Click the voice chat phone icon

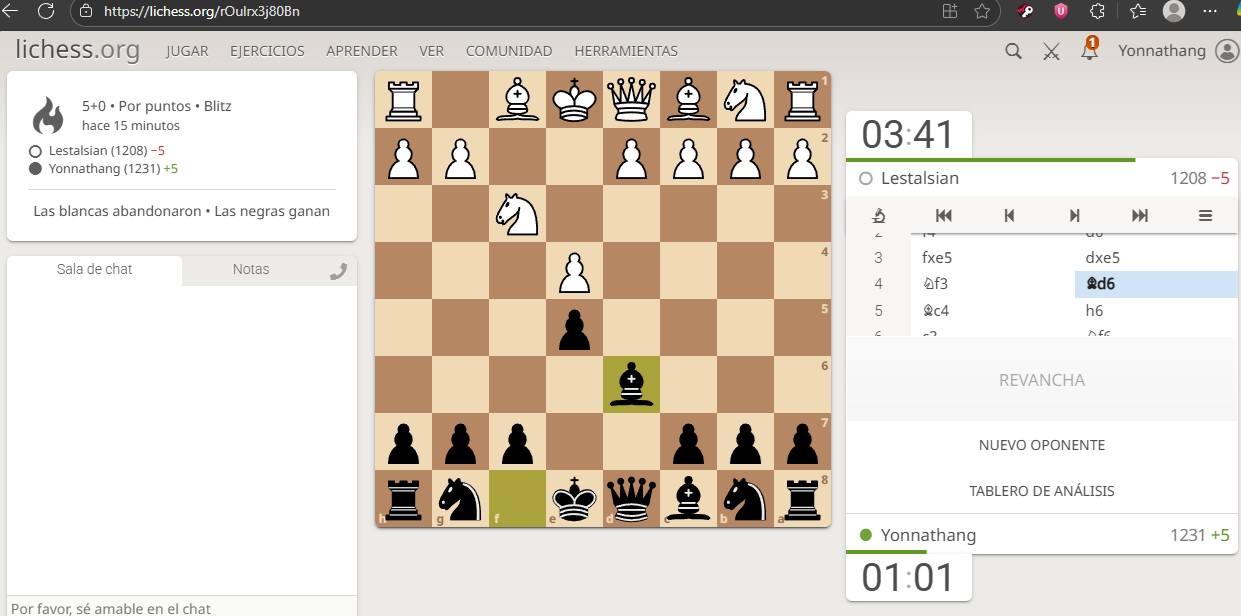338,270
